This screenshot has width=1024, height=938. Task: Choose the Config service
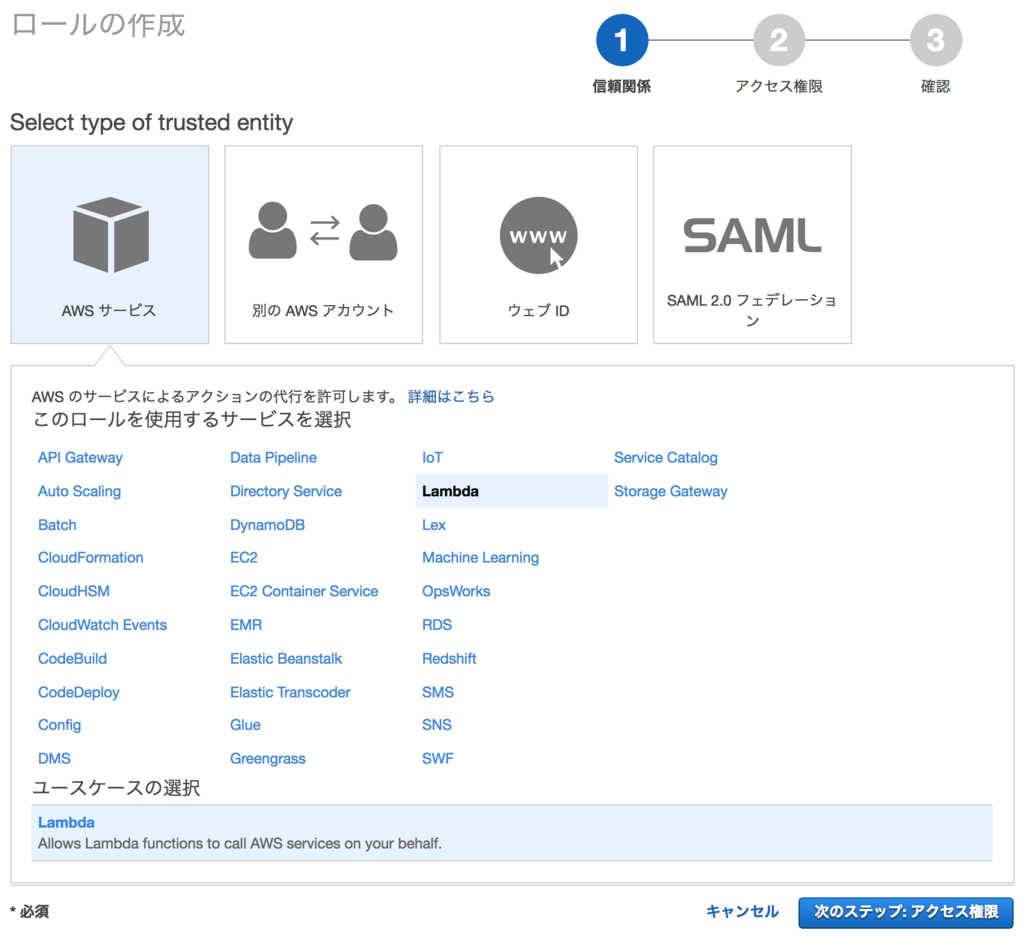point(59,725)
